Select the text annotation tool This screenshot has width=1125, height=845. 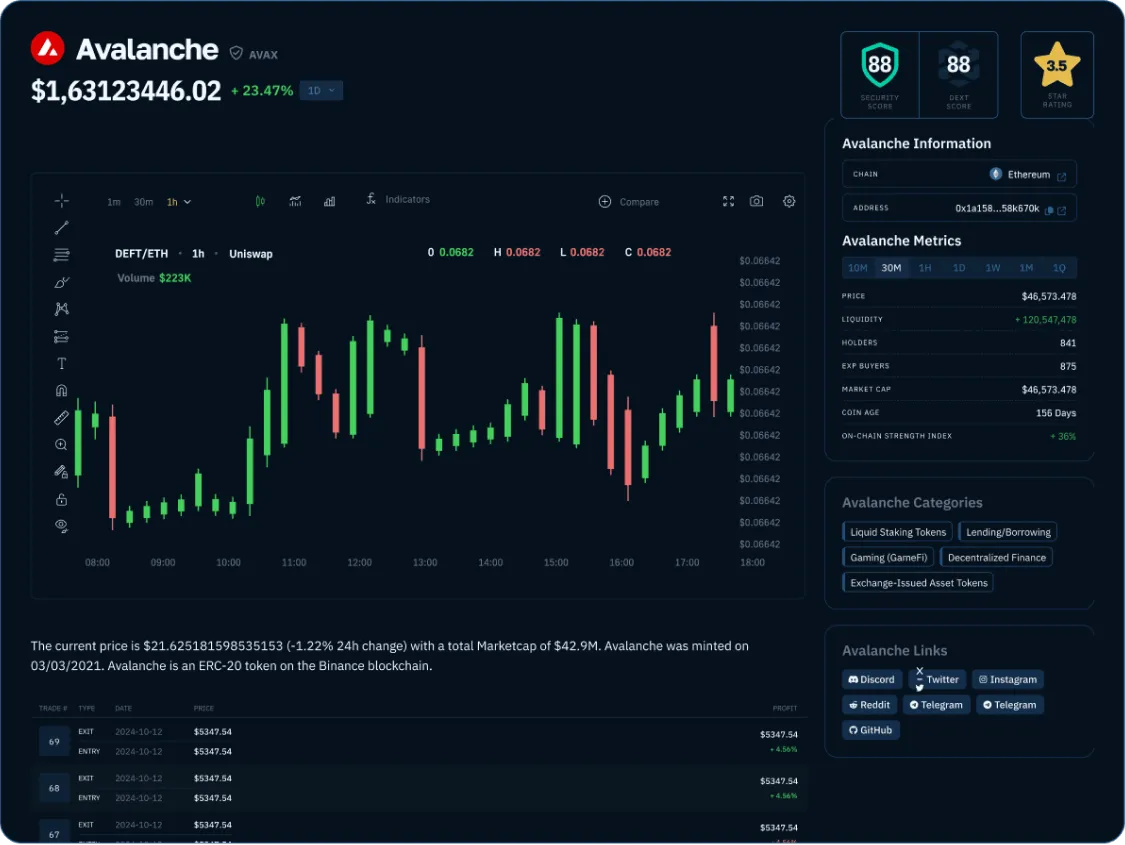point(62,364)
